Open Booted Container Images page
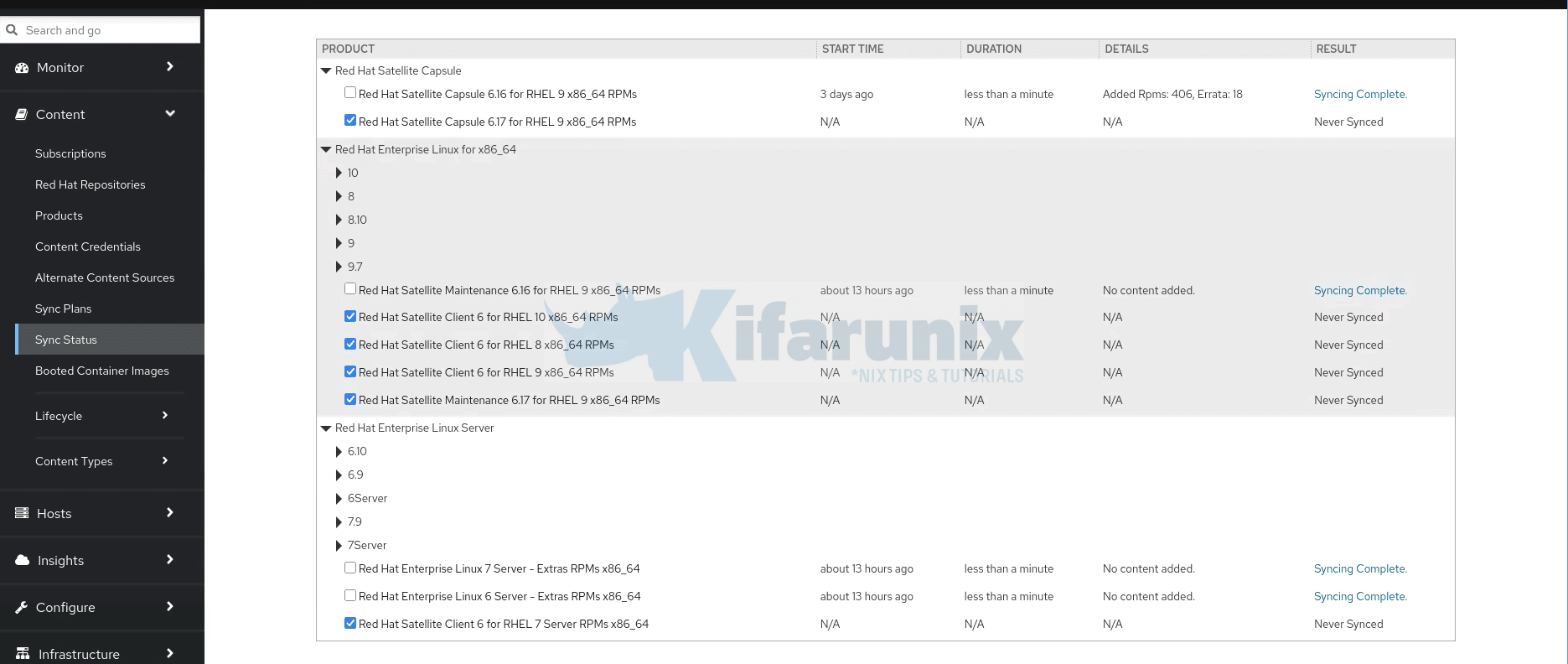The width and height of the screenshot is (1568, 664). coord(102,371)
